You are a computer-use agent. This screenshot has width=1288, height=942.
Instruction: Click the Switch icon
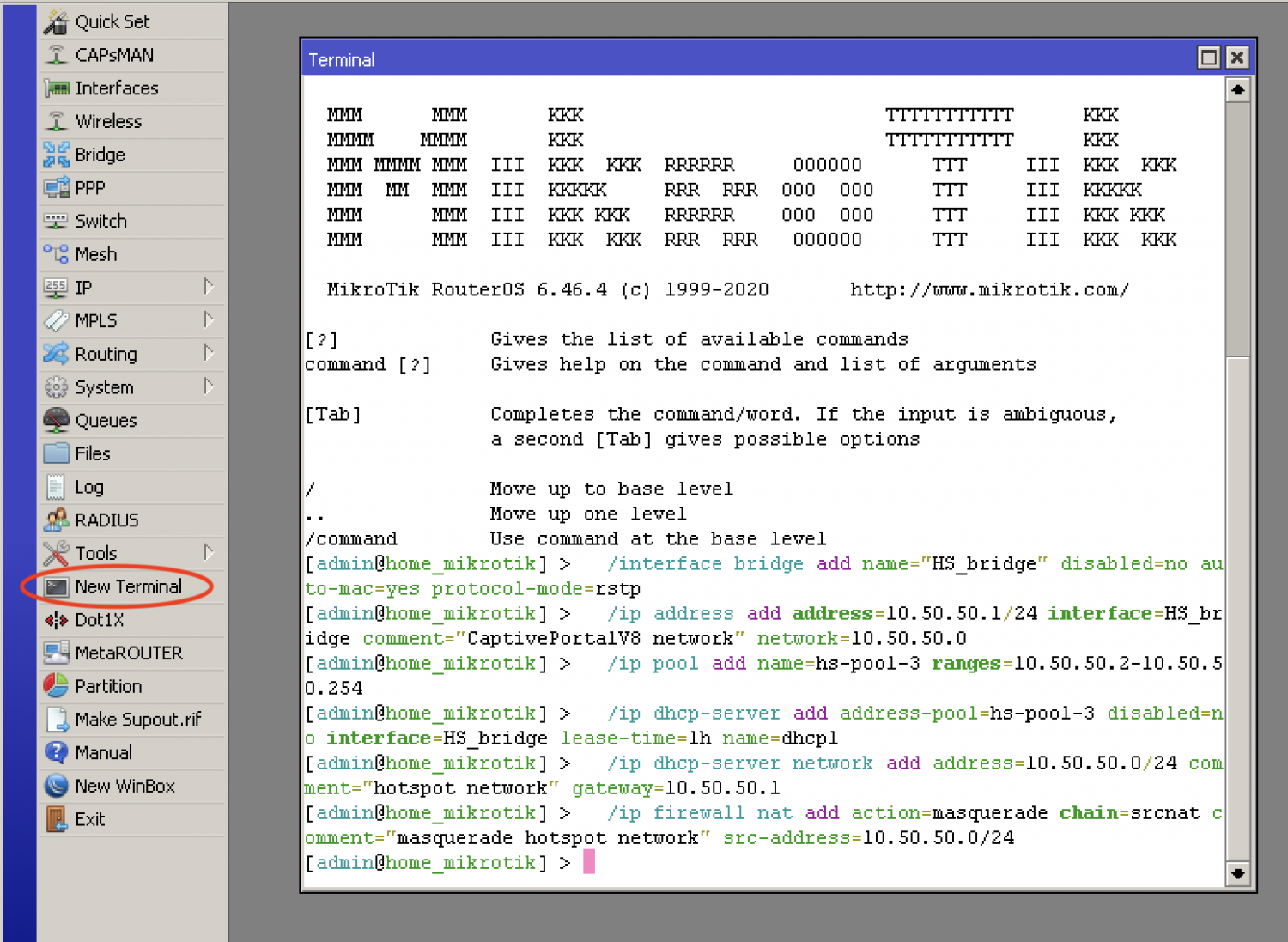[56, 221]
